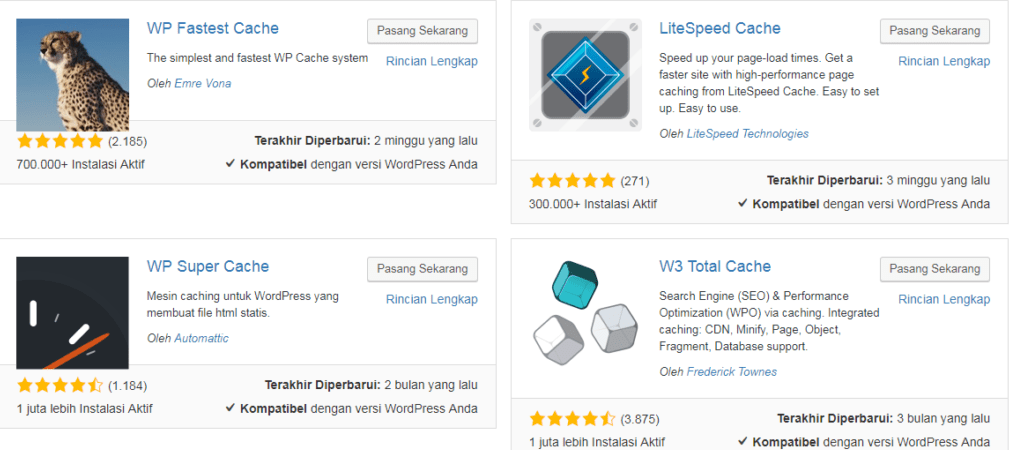Open the WP Fastest Cache title link
Image resolution: width=1009 pixels, height=450 pixels.
tap(213, 28)
